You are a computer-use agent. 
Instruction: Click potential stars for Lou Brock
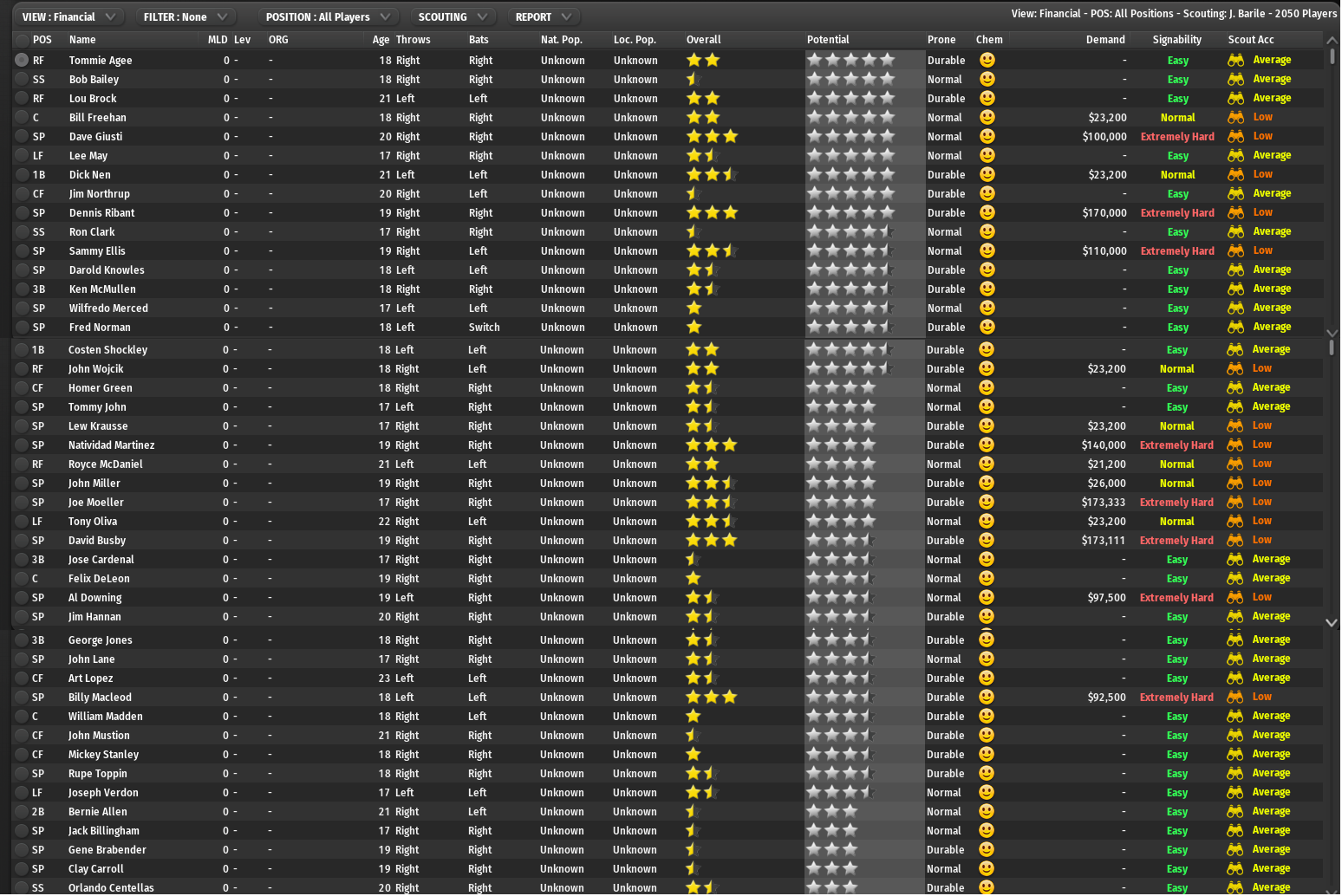pos(850,99)
